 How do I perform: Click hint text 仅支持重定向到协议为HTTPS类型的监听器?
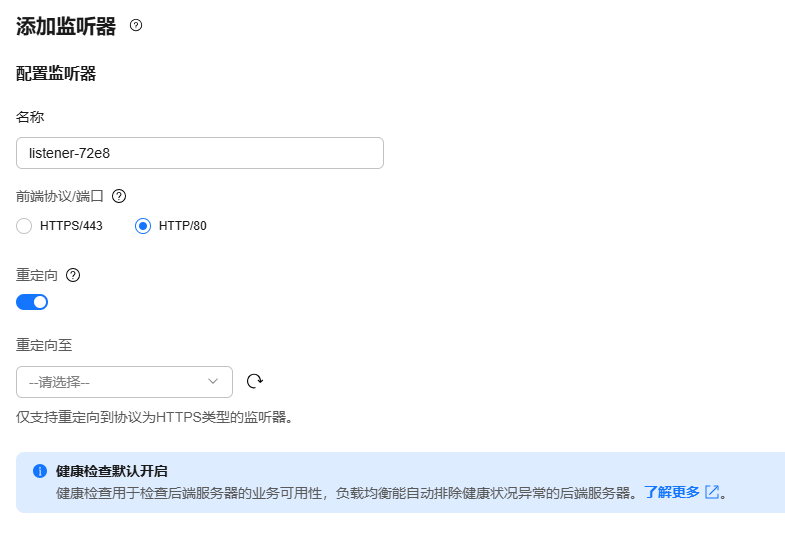click(154, 417)
